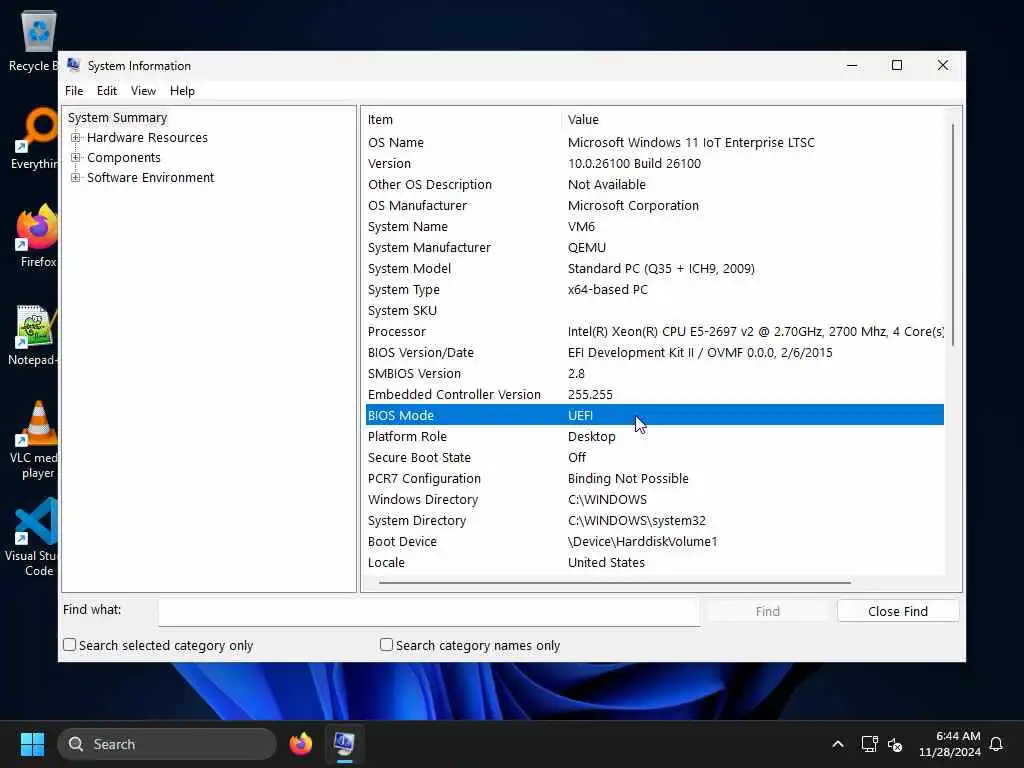Click the Close Find button
This screenshot has height=768, width=1024.
(x=898, y=611)
